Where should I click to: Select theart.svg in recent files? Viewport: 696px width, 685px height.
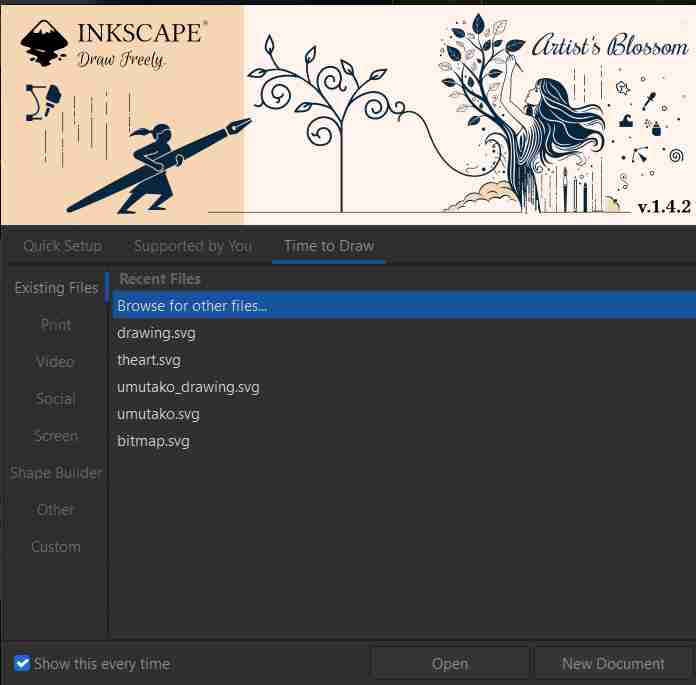[x=404, y=360]
